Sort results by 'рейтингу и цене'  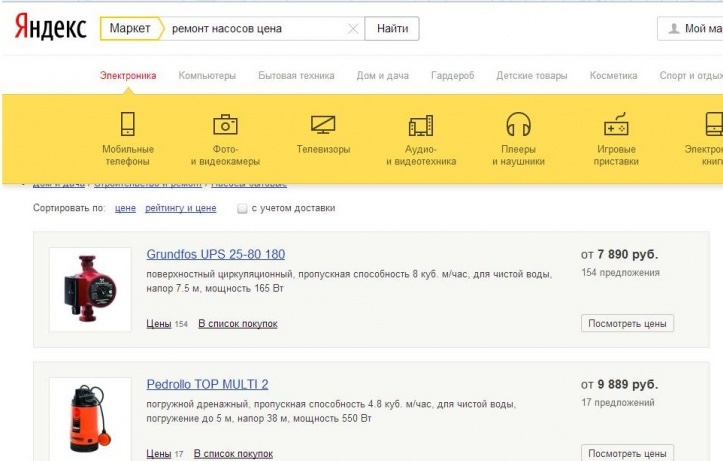point(180,209)
